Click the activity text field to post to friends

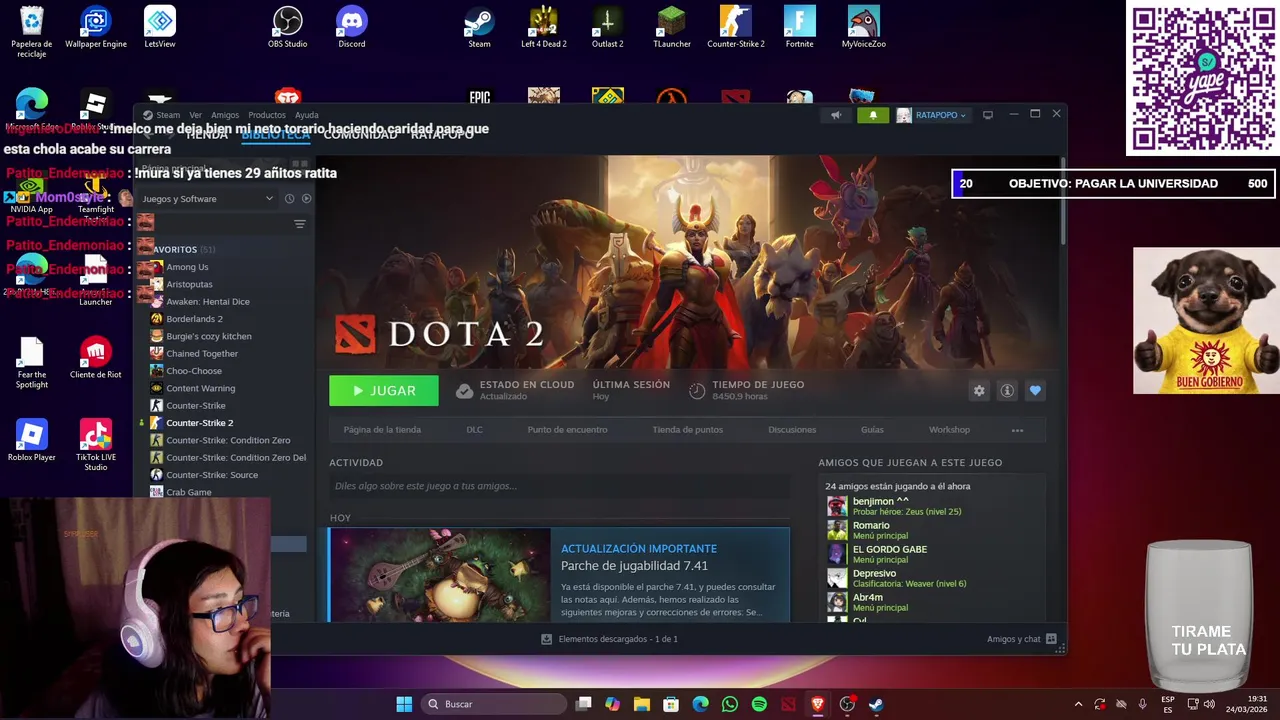pyautogui.click(x=560, y=486)
